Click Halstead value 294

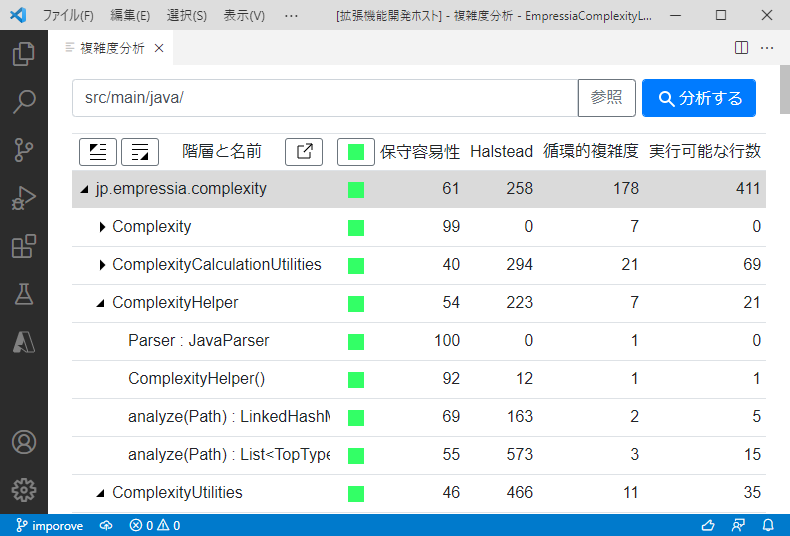[519, 264]
